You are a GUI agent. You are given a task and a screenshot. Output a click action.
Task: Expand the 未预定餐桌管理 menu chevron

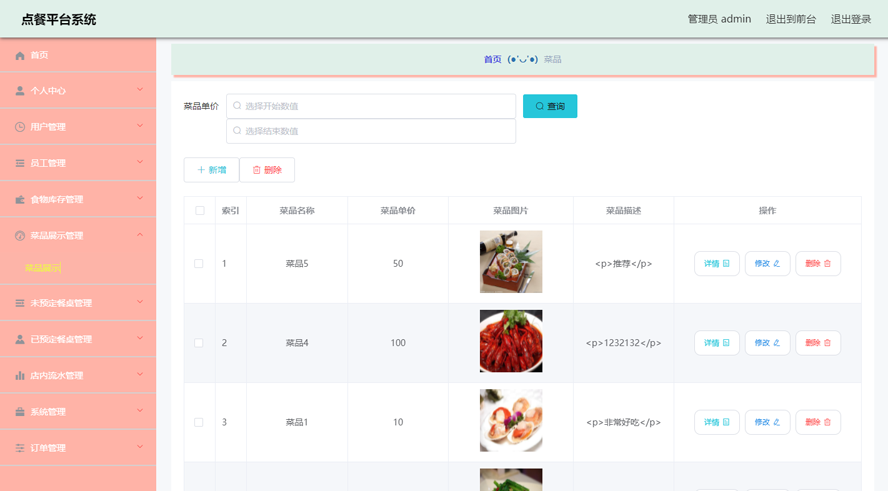[x=140, y=302]
